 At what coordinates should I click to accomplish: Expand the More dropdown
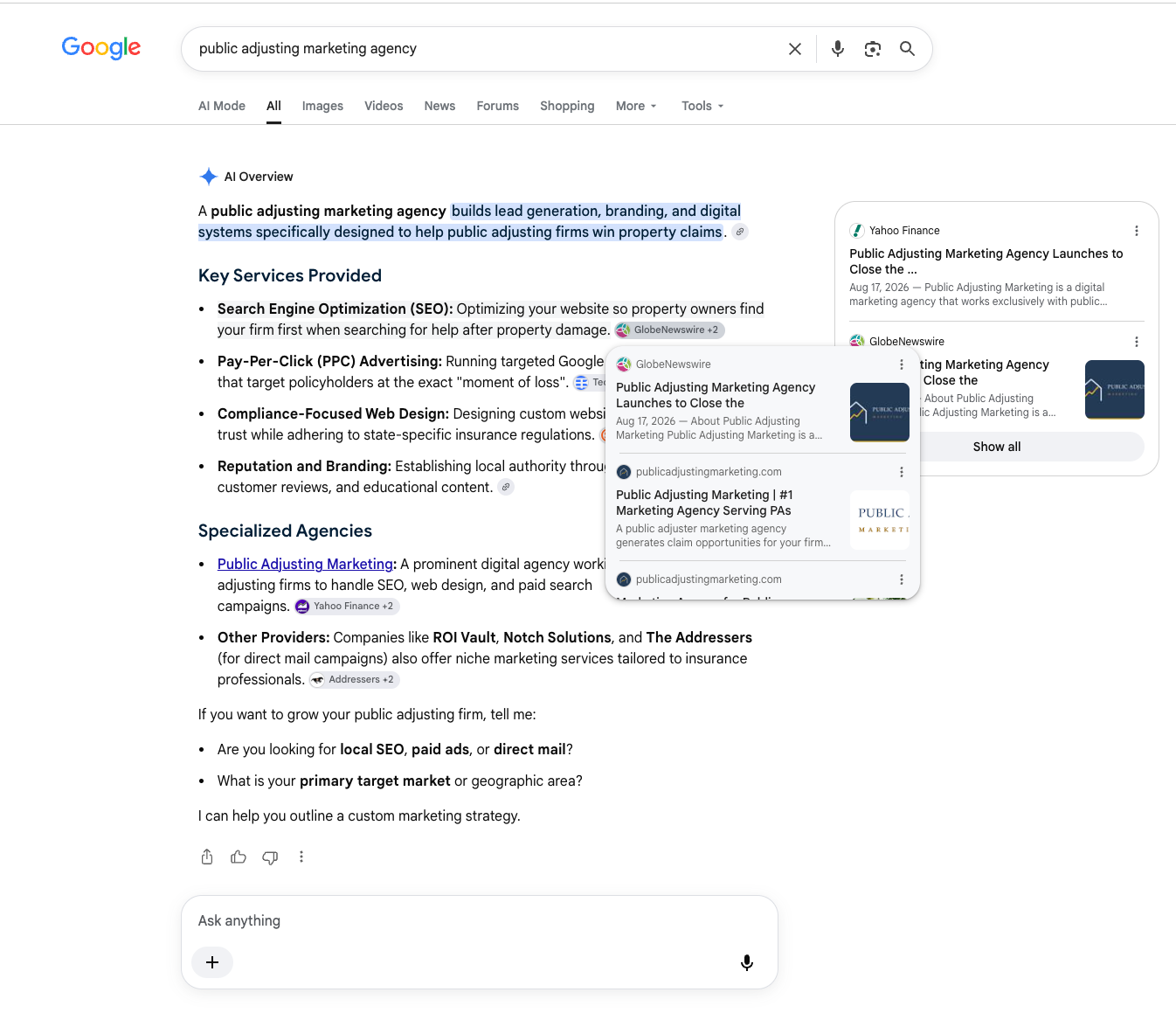click(x=636, y=106)
